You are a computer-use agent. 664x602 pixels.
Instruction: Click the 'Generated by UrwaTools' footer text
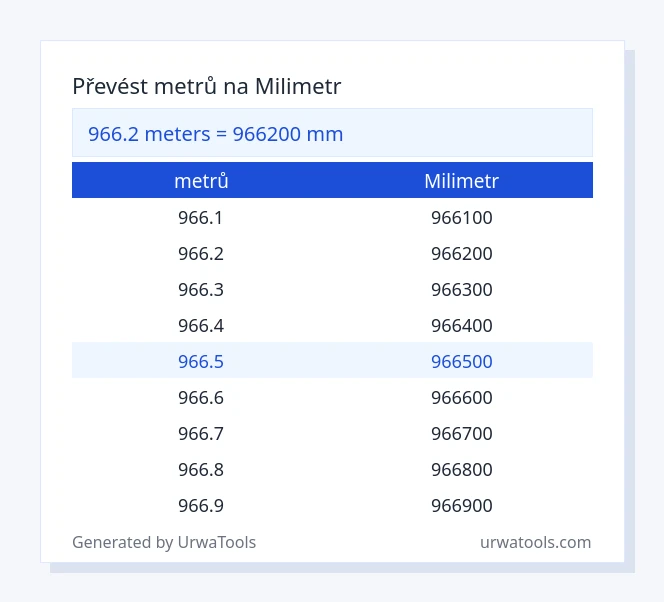pos(164,542)
